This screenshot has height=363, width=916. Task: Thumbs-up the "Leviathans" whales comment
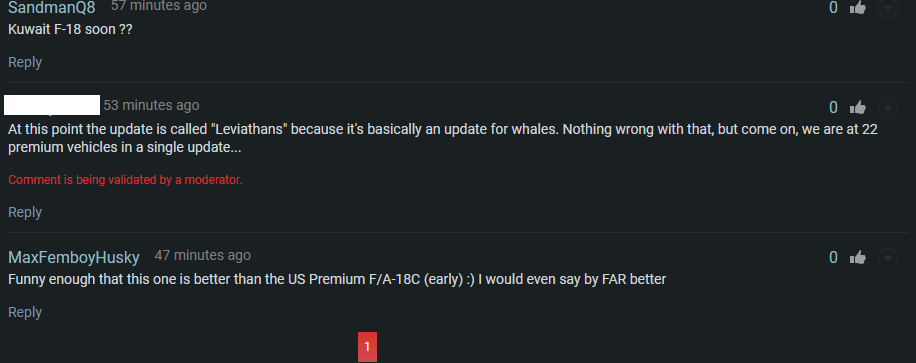click(858, 108)
